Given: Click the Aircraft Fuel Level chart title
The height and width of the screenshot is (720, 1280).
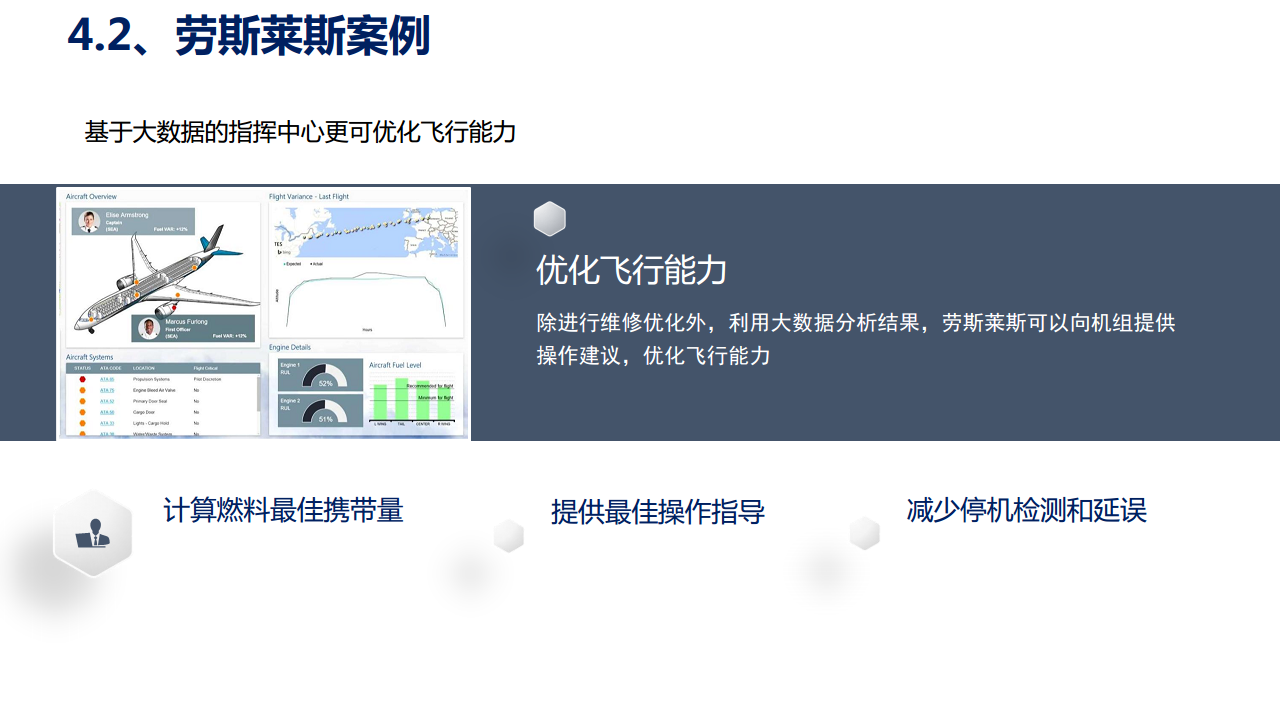Looking at the screenshot, I should point(395,365).
